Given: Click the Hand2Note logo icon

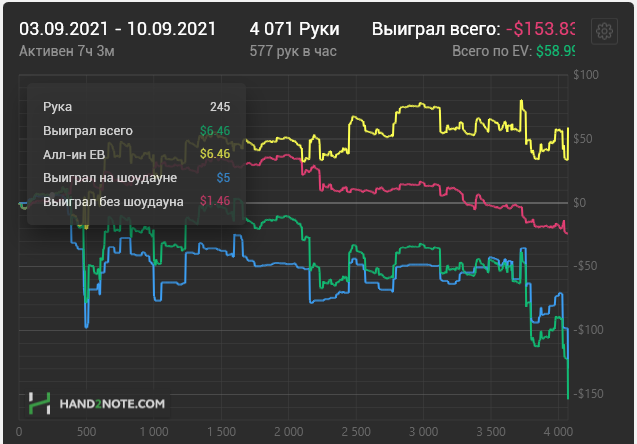Looking at the screenshot, I should point(39,403).
